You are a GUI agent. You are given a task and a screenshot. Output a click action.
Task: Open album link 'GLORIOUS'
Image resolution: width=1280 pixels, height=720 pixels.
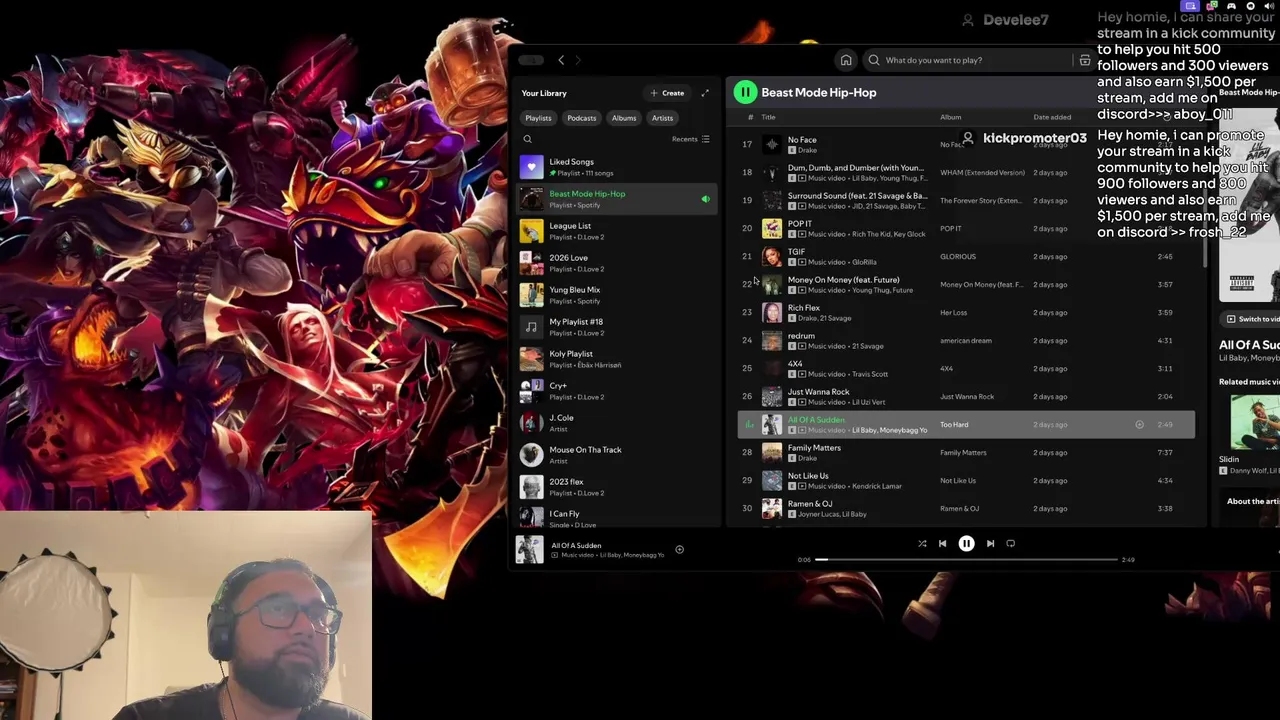click(958, 257)
